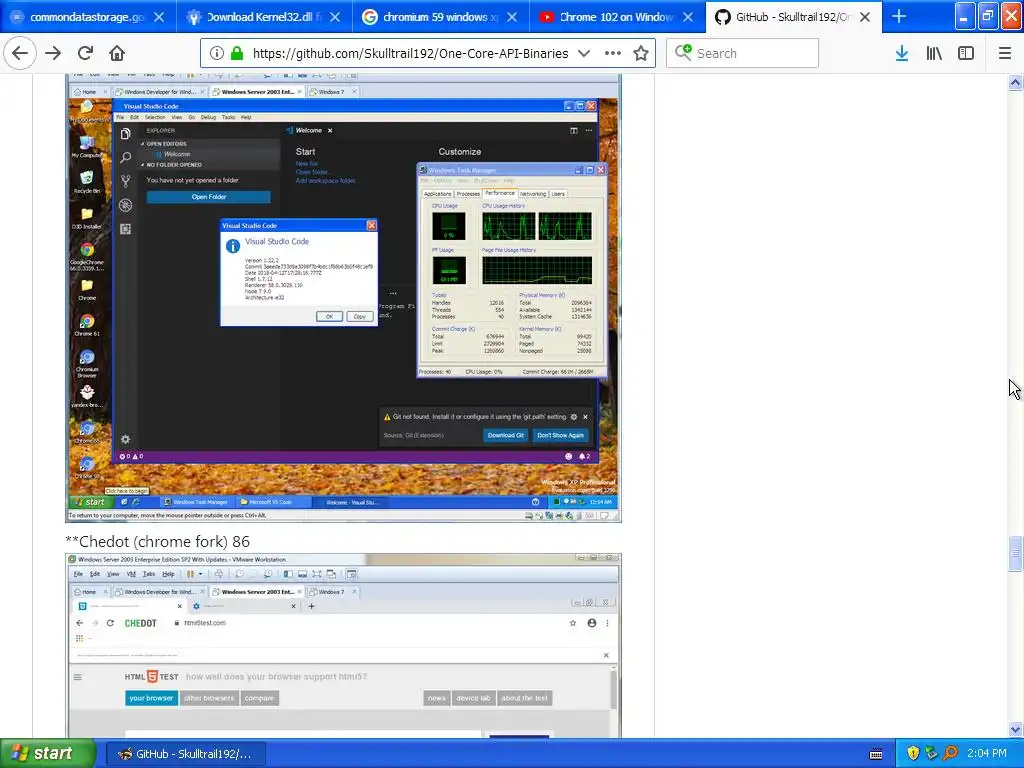Open the Chedot browser screenshot image
The image size is (1024, 768).
click(x=344, y=646)
